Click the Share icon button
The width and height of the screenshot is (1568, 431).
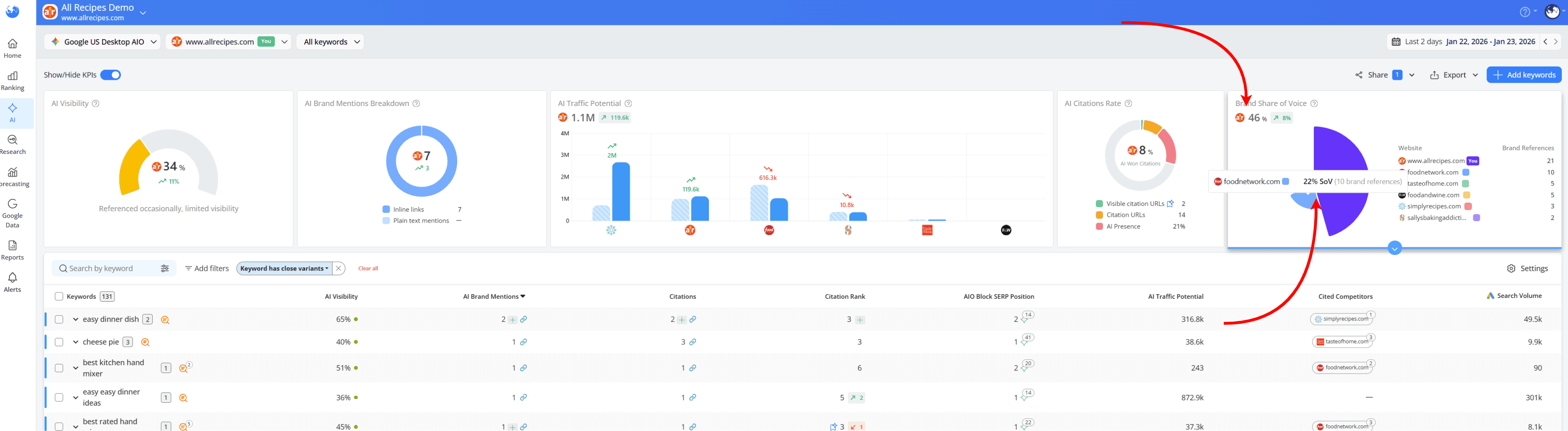[x=1358, y=75]
